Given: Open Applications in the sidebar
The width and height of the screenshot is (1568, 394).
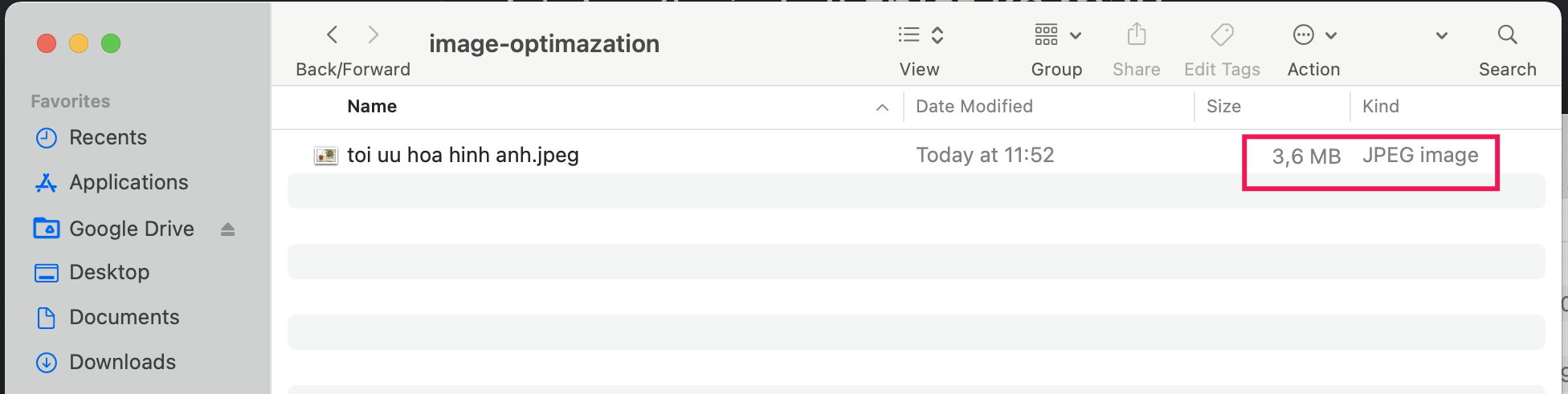Looking at the screenshot, I should [129, 183].
